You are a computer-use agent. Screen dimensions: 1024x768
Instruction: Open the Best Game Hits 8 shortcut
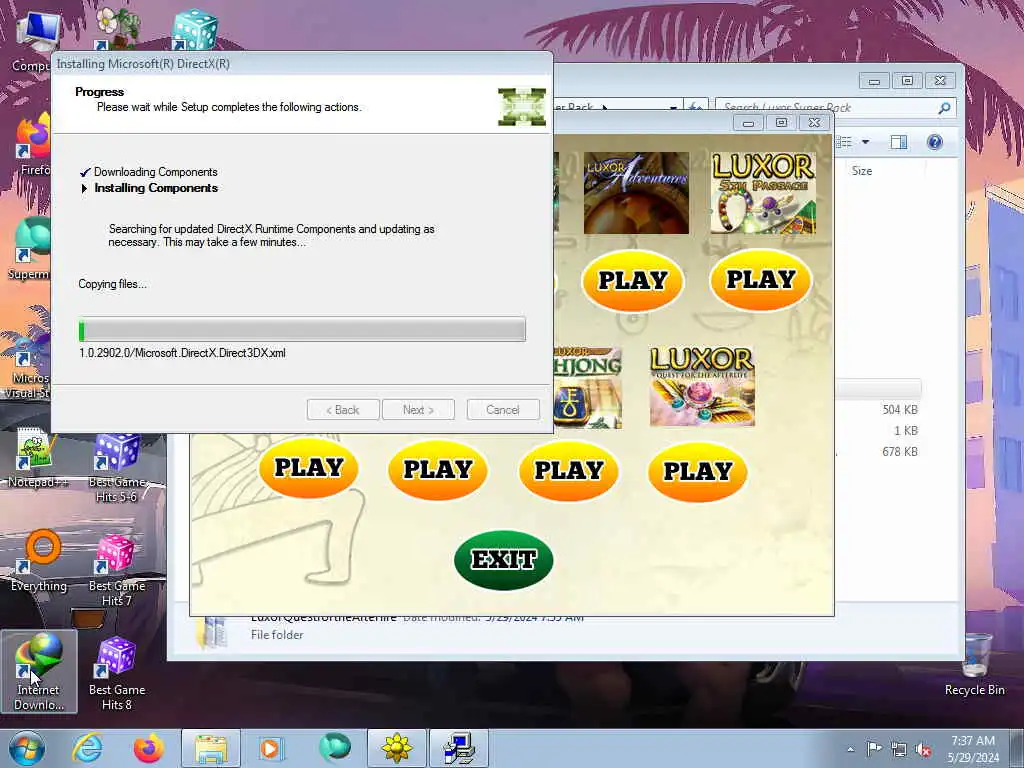pos(116,673)
